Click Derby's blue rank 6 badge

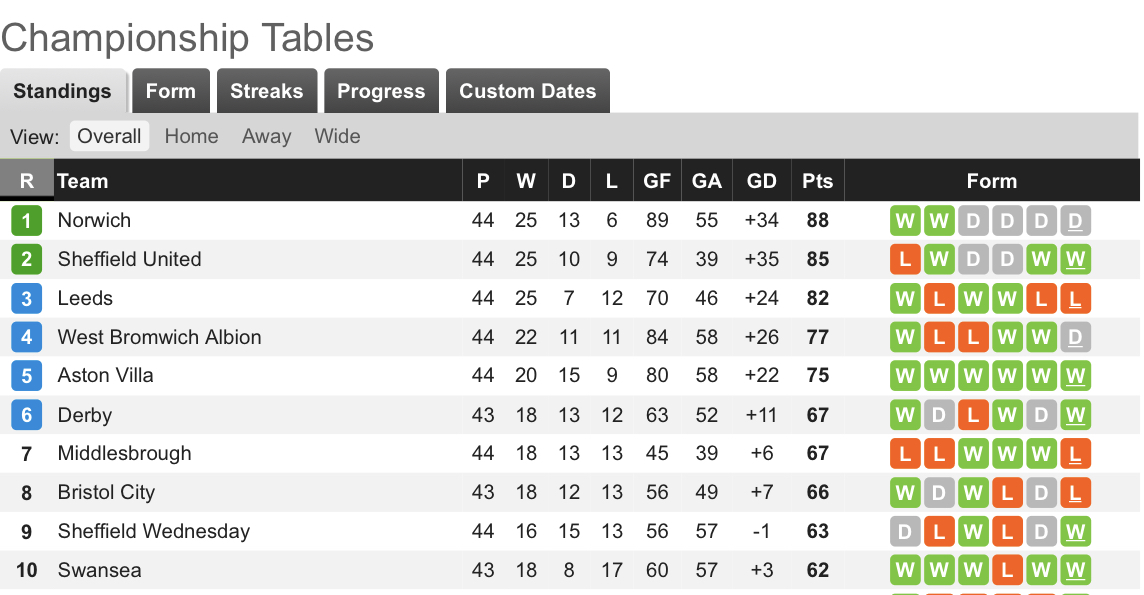(x=26, y=415)
